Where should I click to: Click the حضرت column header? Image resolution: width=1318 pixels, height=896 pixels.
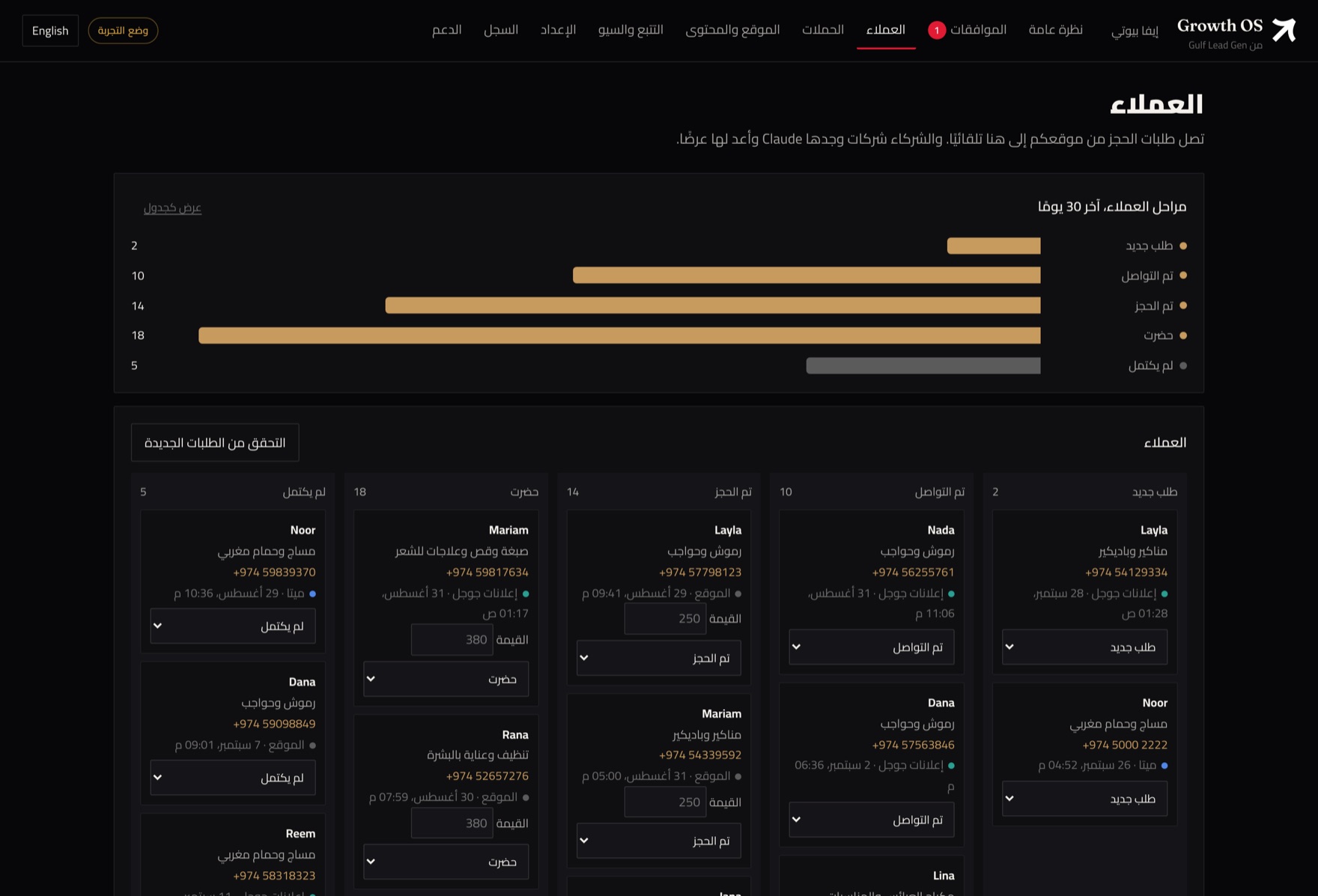pos(524,492)
